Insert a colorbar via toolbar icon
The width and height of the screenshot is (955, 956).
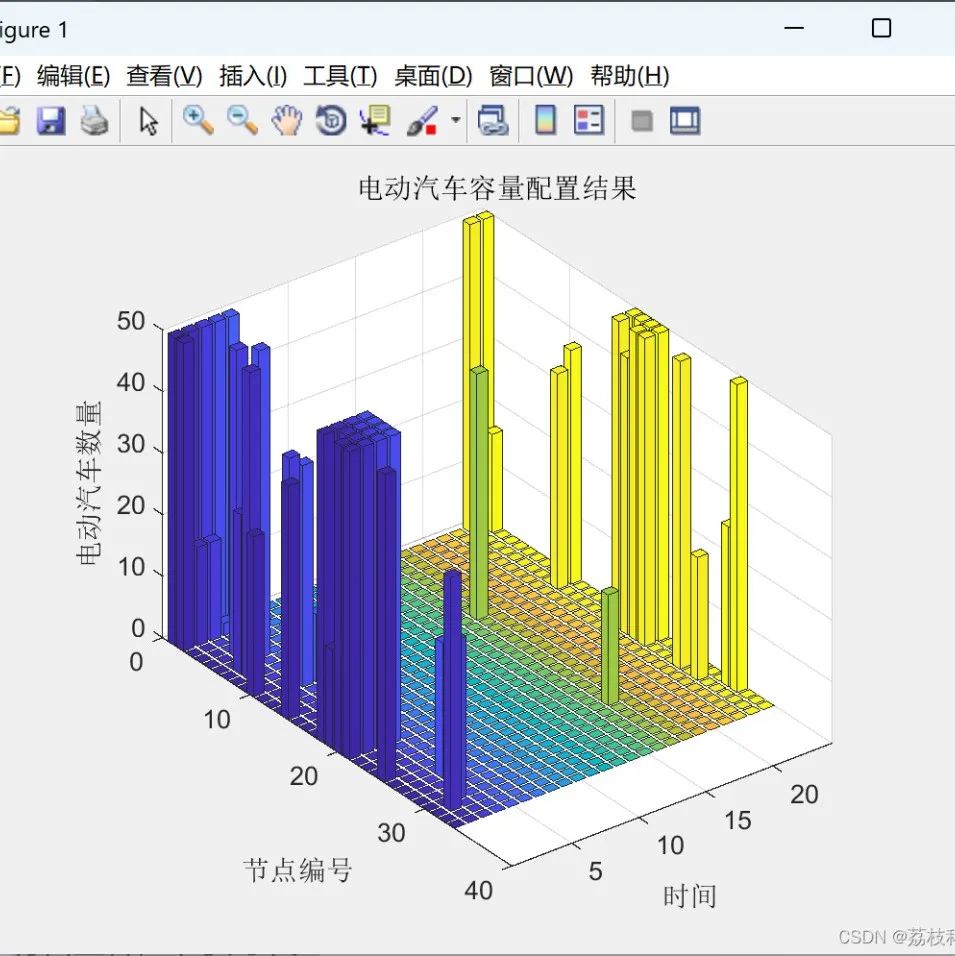545,120
